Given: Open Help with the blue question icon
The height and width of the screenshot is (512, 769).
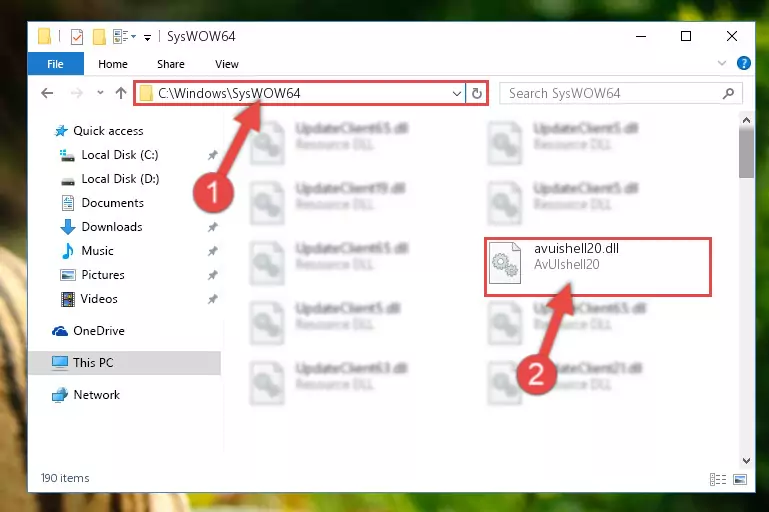Looking at the screenshot, I should [743, 63].
